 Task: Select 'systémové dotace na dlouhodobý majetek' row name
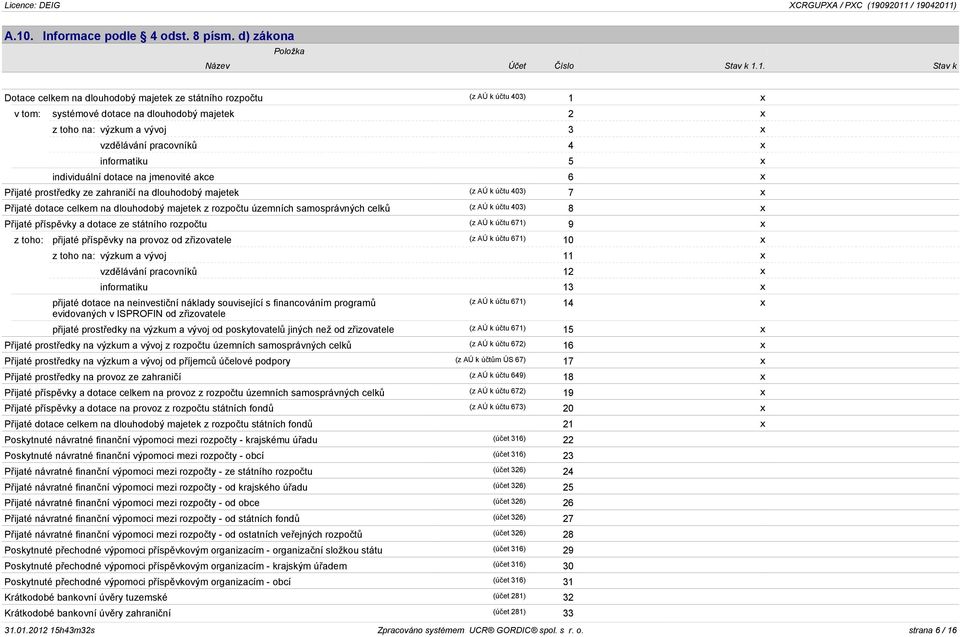click(143, 114)
